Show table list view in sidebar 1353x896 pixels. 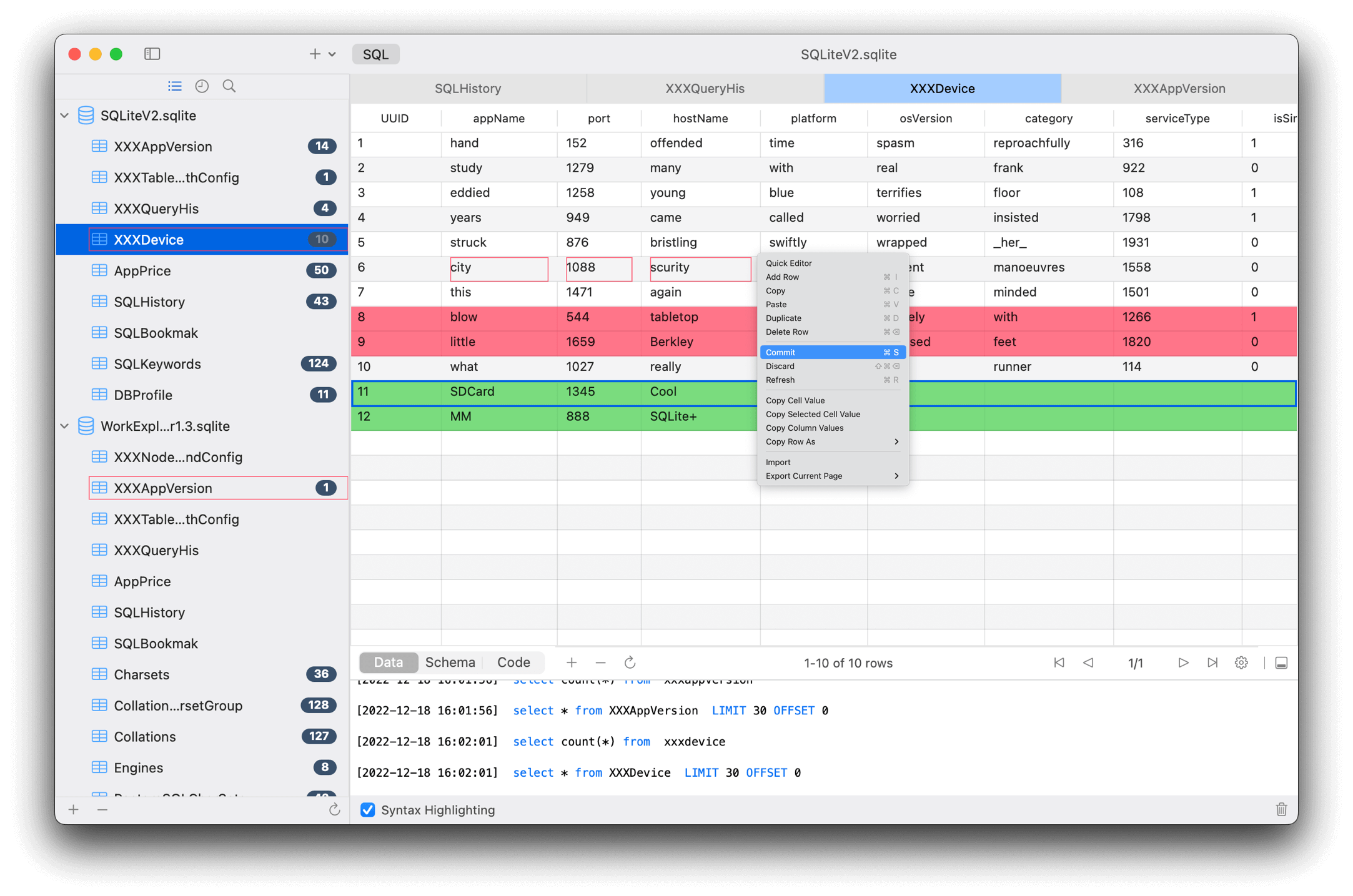coord(175,86)
